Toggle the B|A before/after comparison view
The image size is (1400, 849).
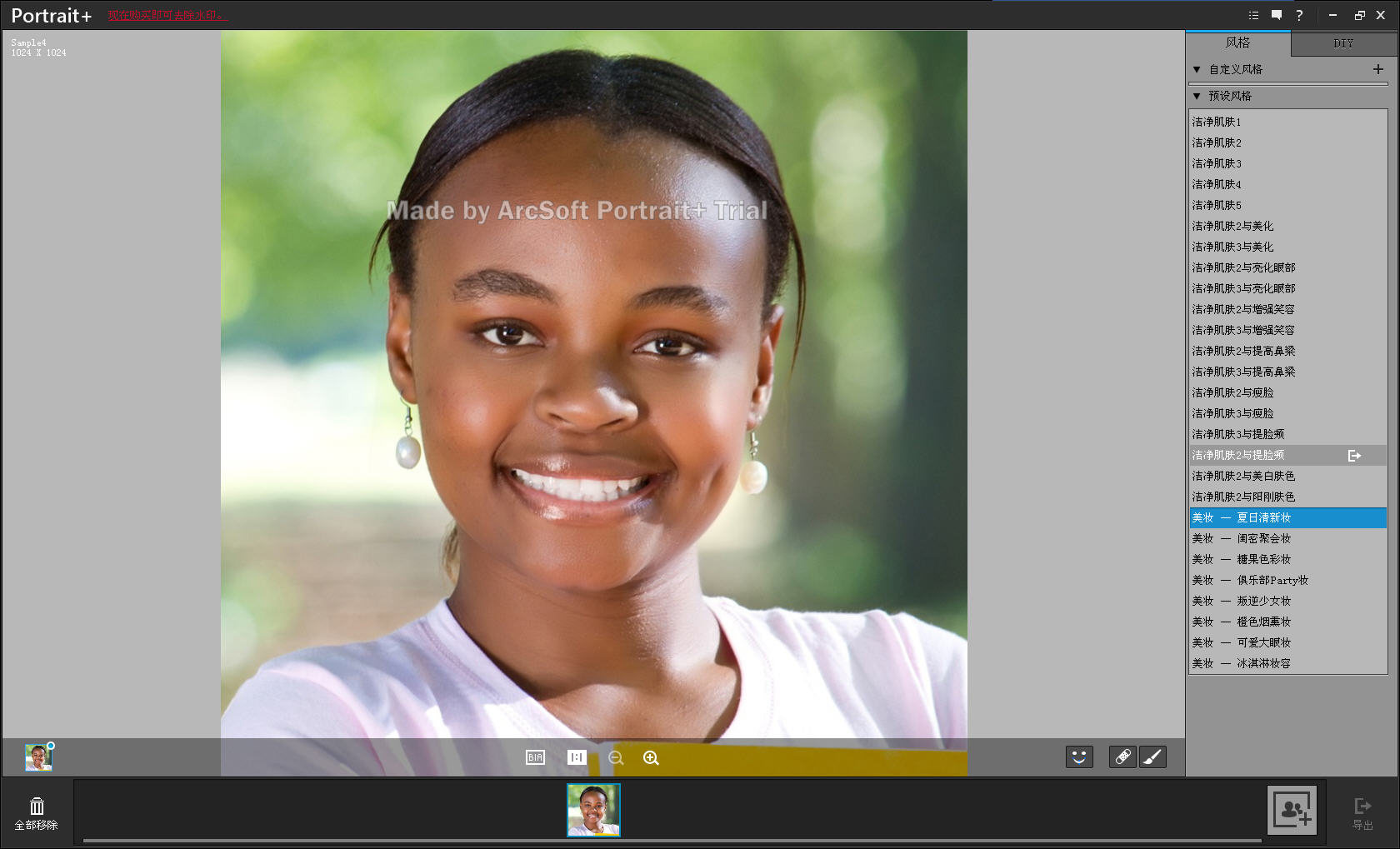tap(535, 757)
